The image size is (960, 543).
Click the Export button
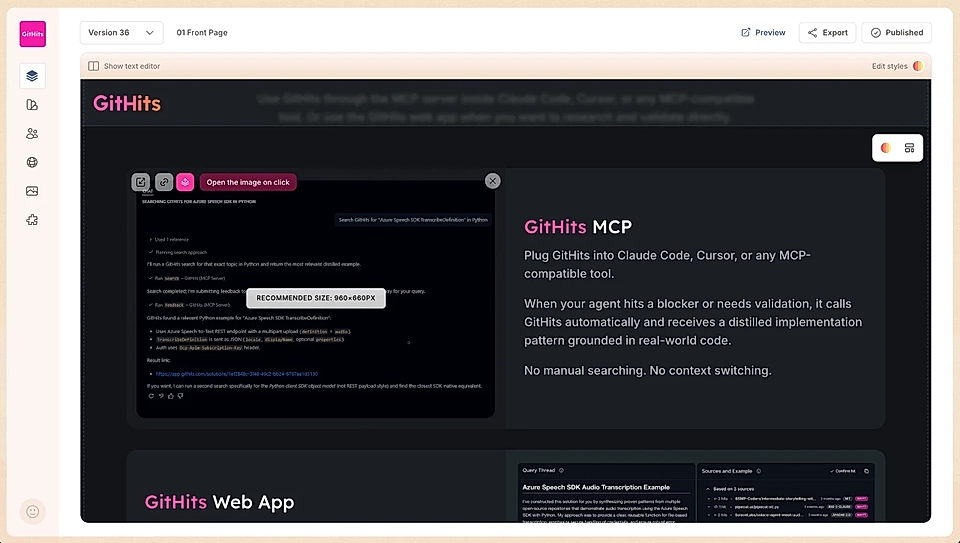coord(827,32)
